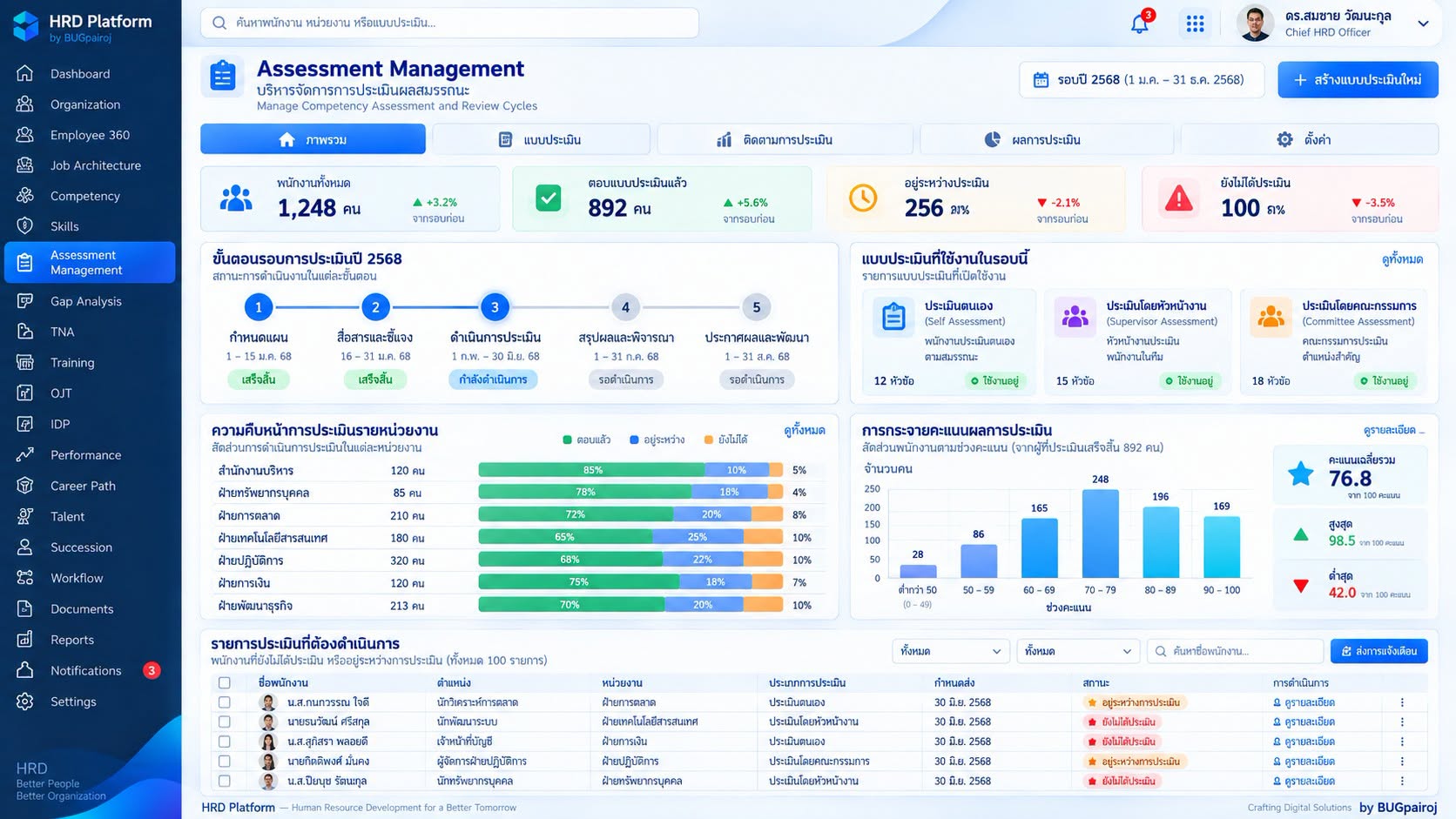Check the row for นายกิตติพงศ์ มั่นคง

[x=225, y=761]
